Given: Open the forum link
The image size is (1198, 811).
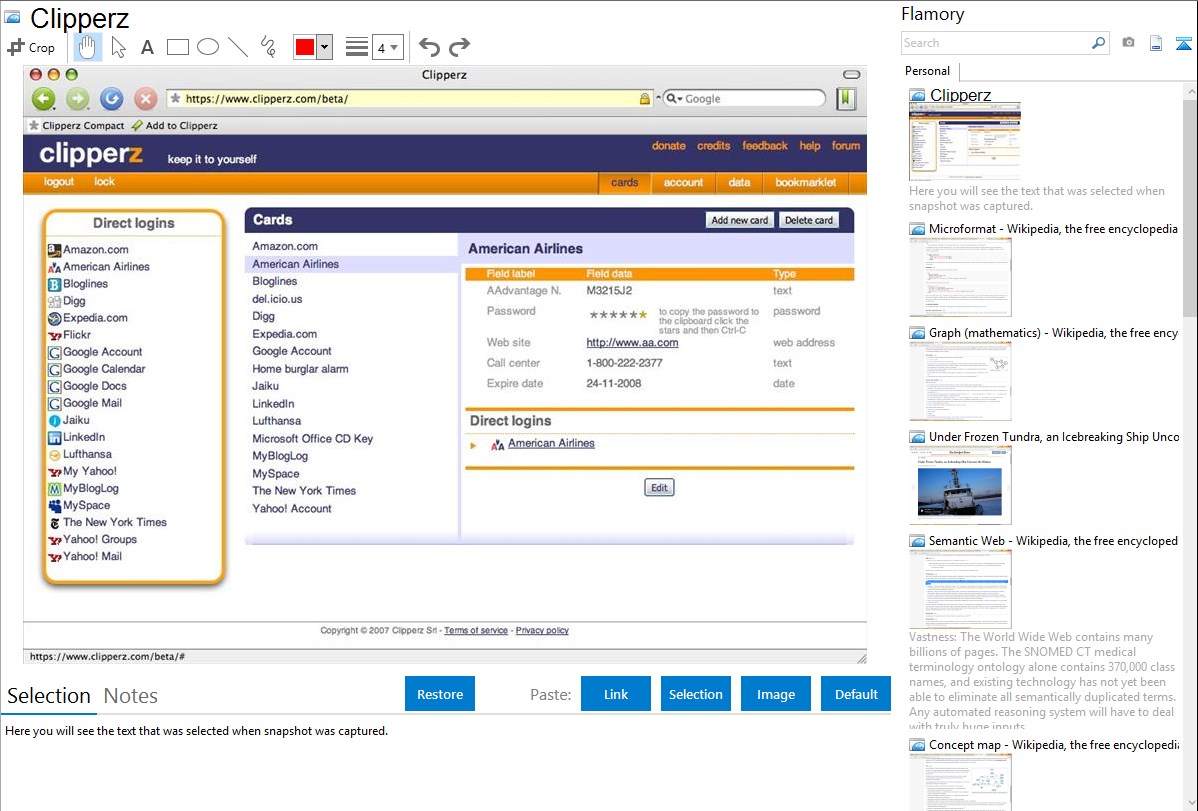Looking at the screenshot, I should tap(846, 146).
